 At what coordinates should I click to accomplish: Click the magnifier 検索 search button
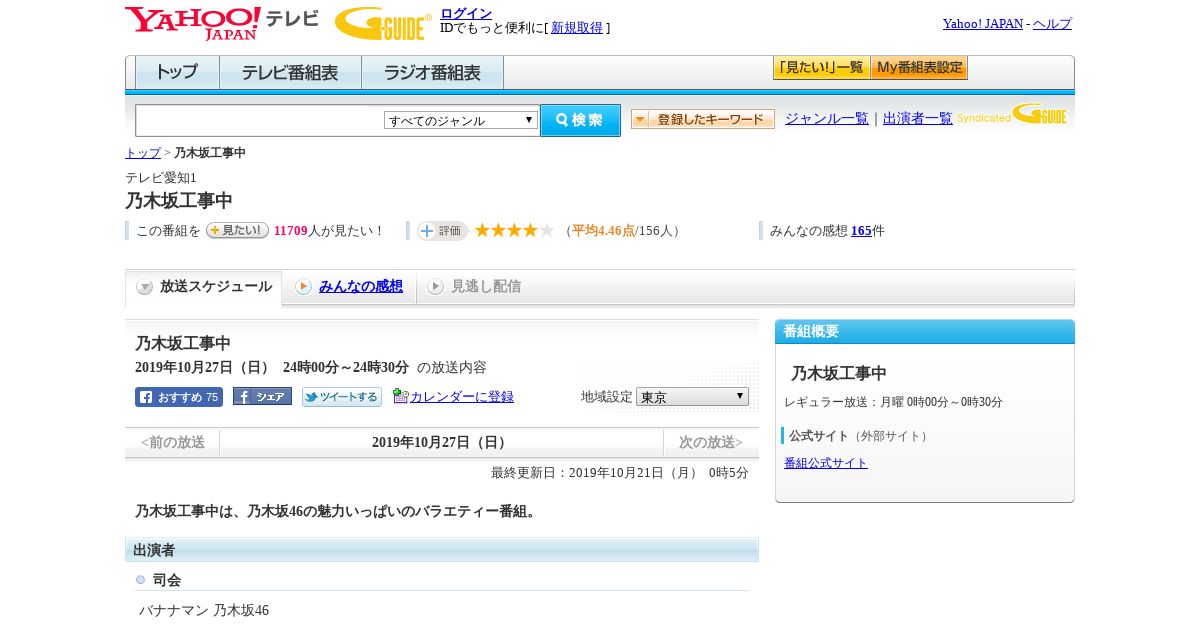click(580, 120)
